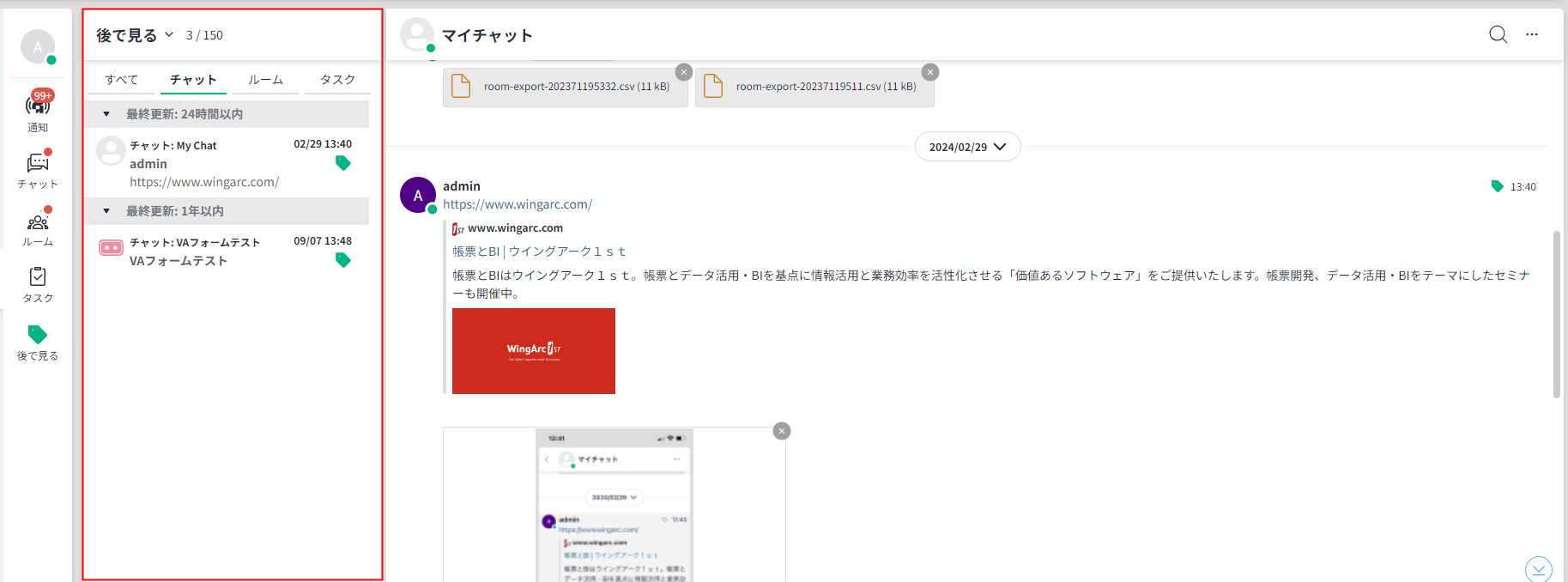The height and width of the screenshot is (582, 1568).
Task: Open the phone screenshot image thumbnail
Action: tap(614, 506)
